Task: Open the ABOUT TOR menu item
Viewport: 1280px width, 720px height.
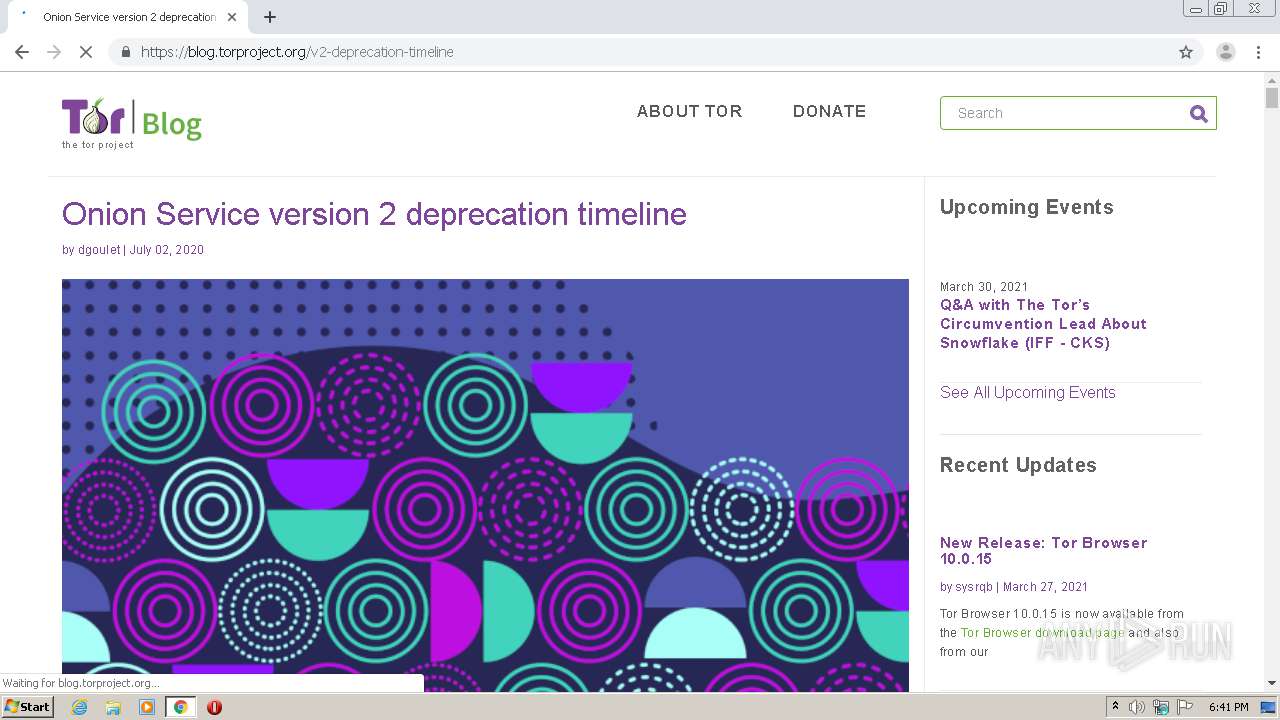Action: click(x=690, y=111)
